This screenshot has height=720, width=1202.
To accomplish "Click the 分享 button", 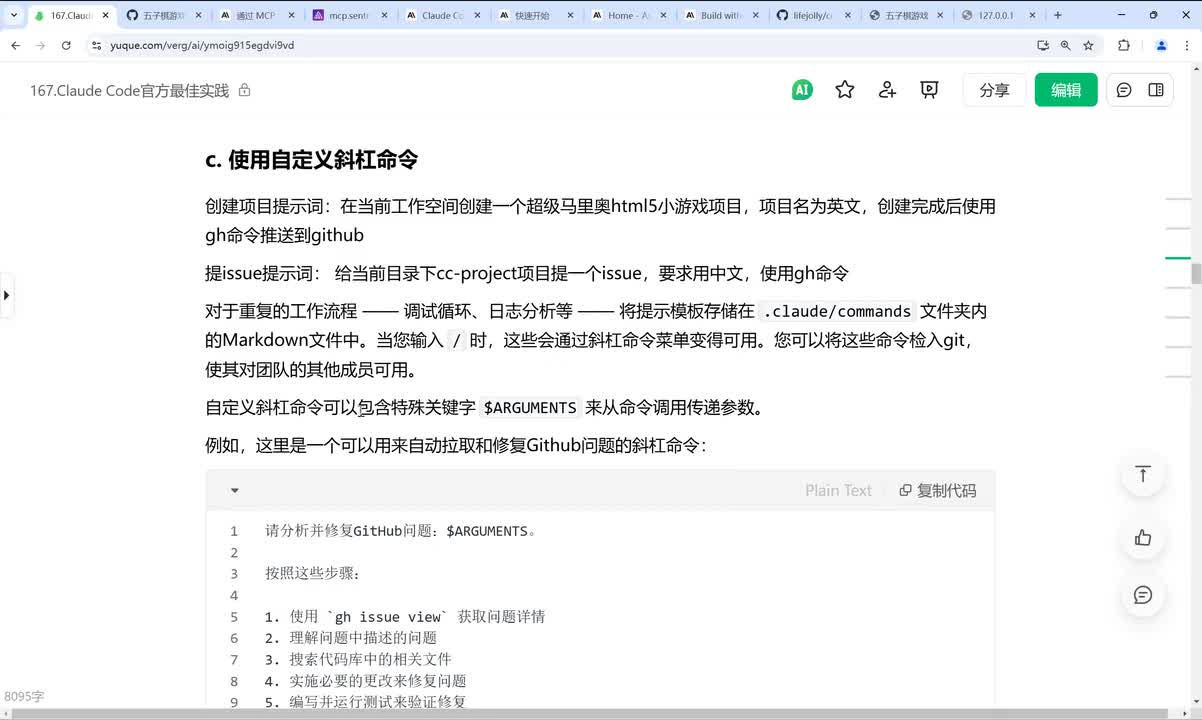I will point(994,90).
